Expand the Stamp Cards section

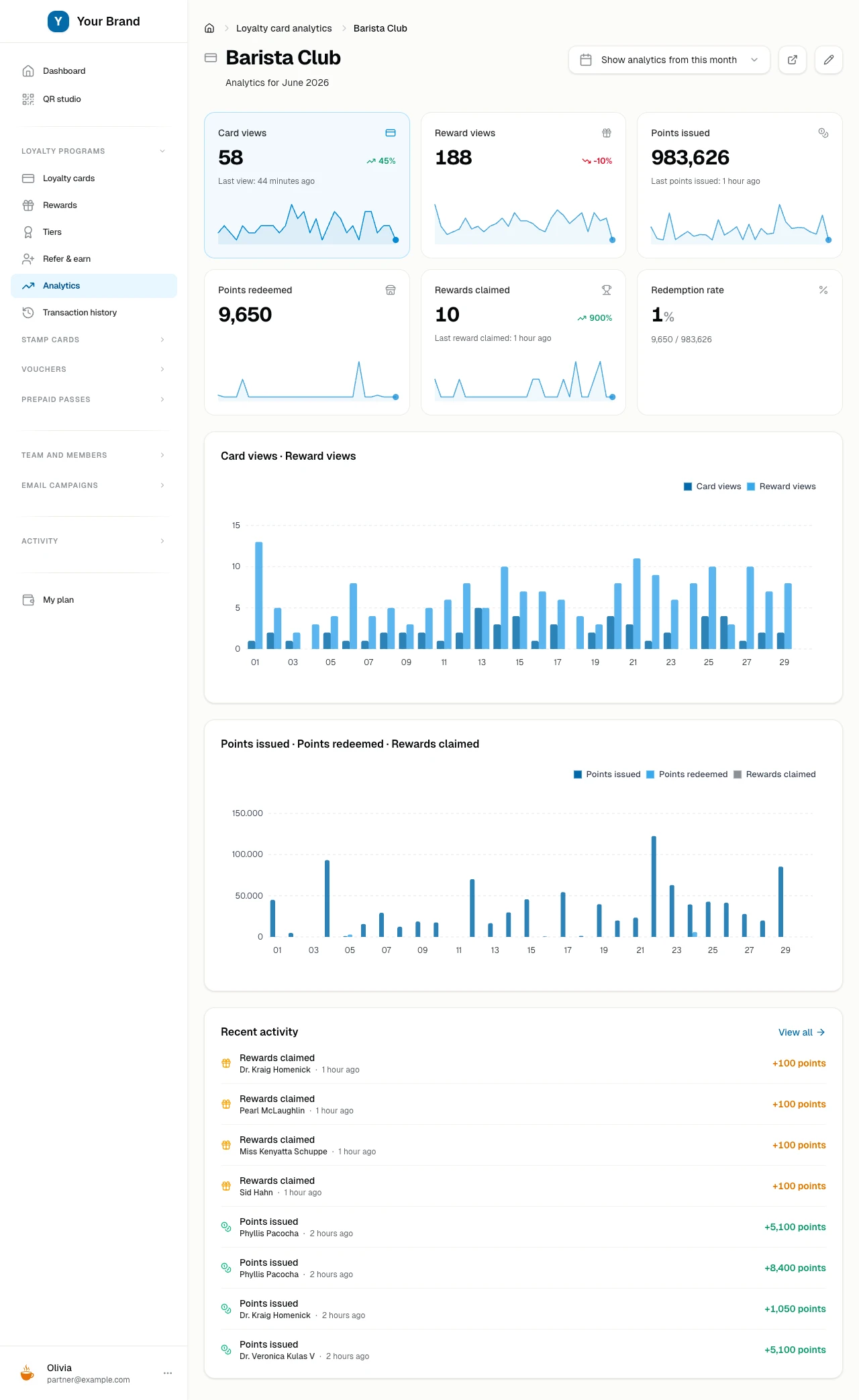click(94, 340)
